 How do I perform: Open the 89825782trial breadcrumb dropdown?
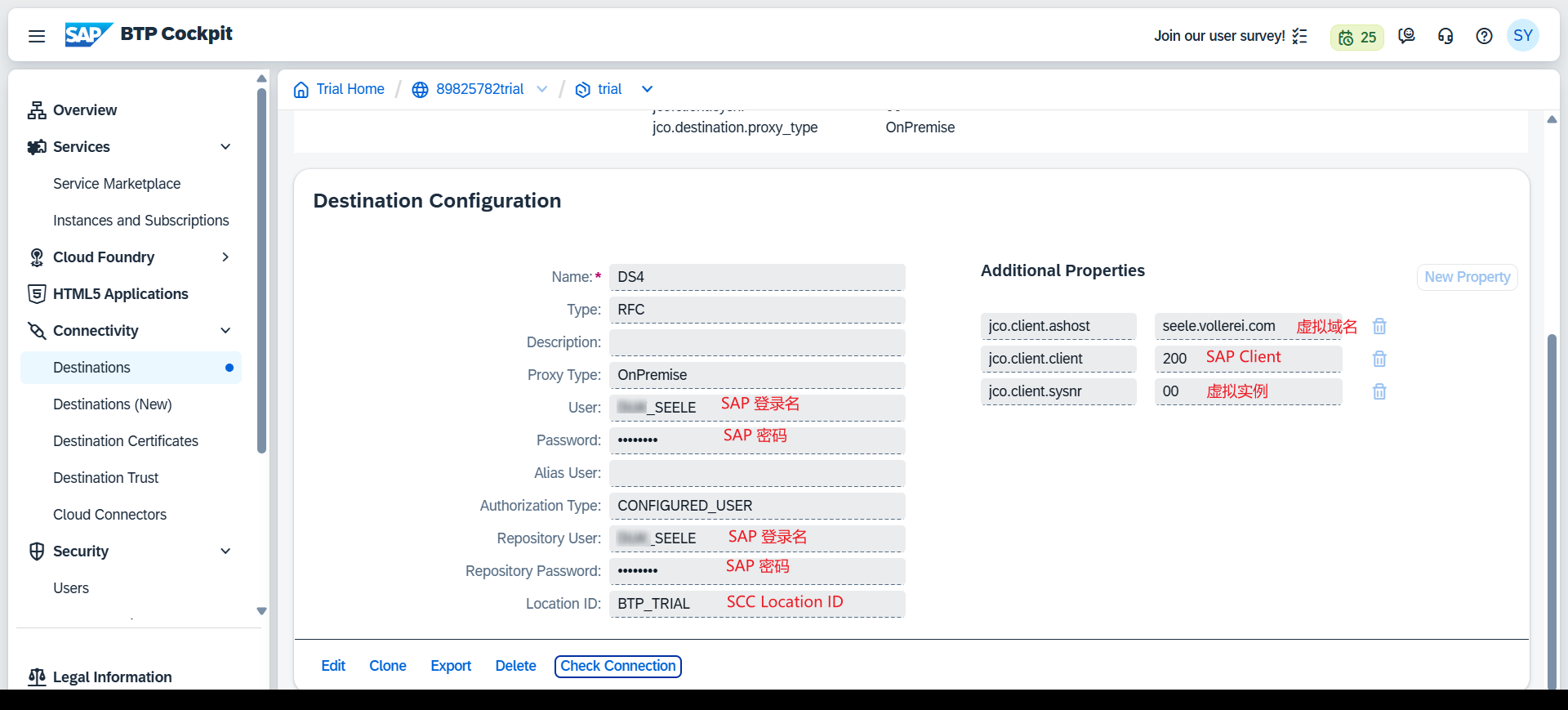[542, 90]
